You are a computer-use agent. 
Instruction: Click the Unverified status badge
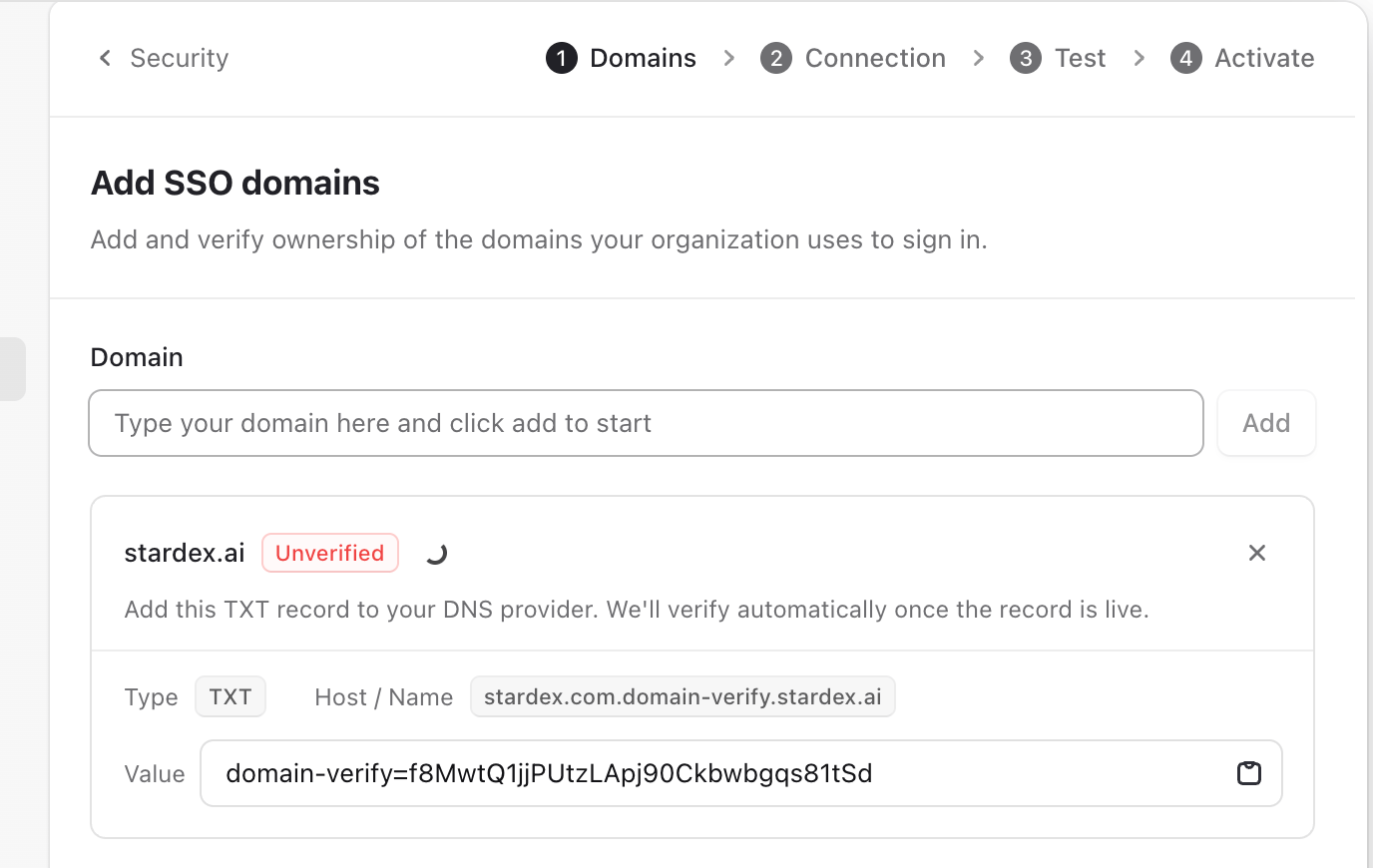pos(330,553)
